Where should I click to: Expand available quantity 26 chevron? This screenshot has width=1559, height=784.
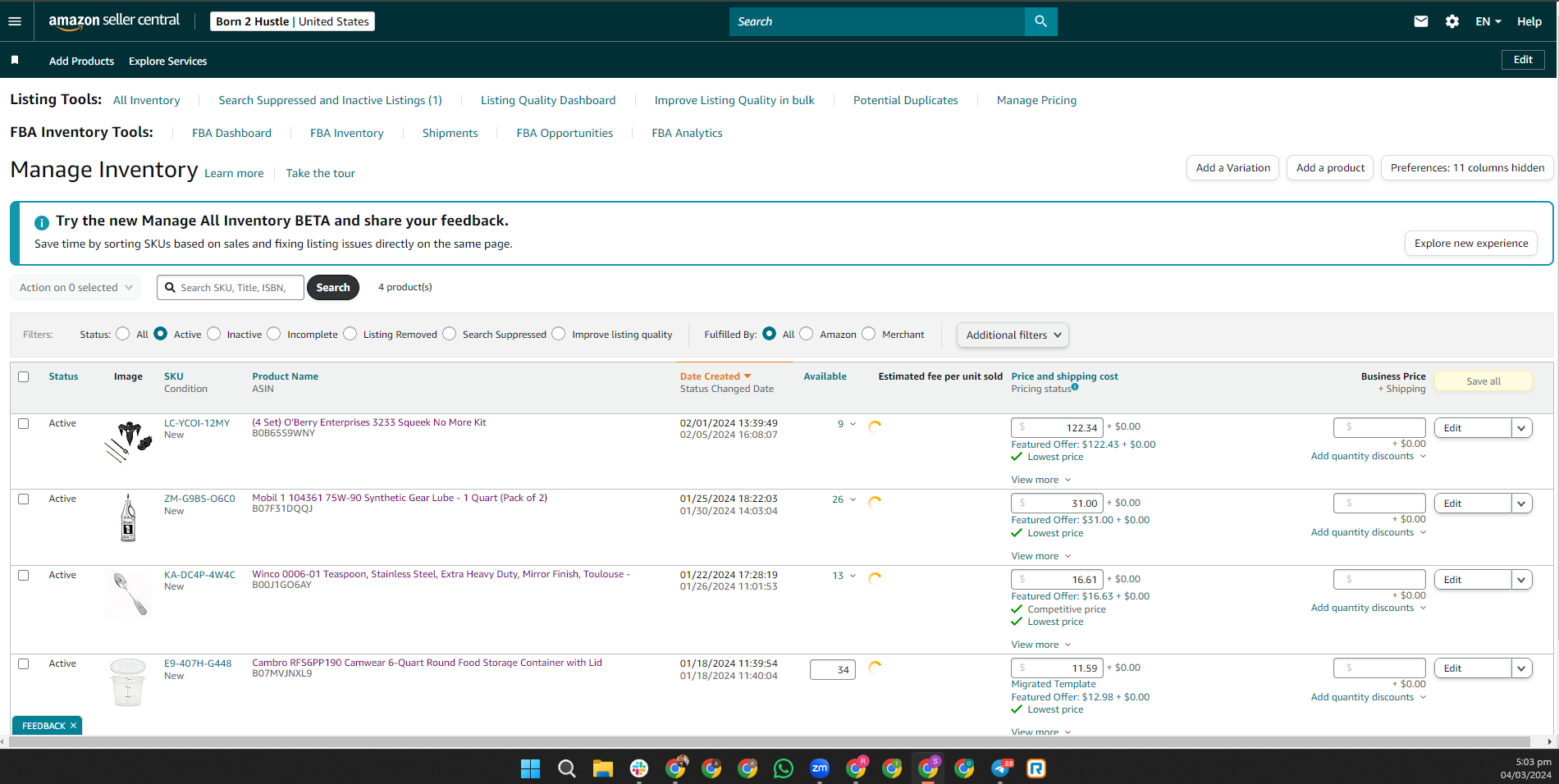[x=853, y=499]
